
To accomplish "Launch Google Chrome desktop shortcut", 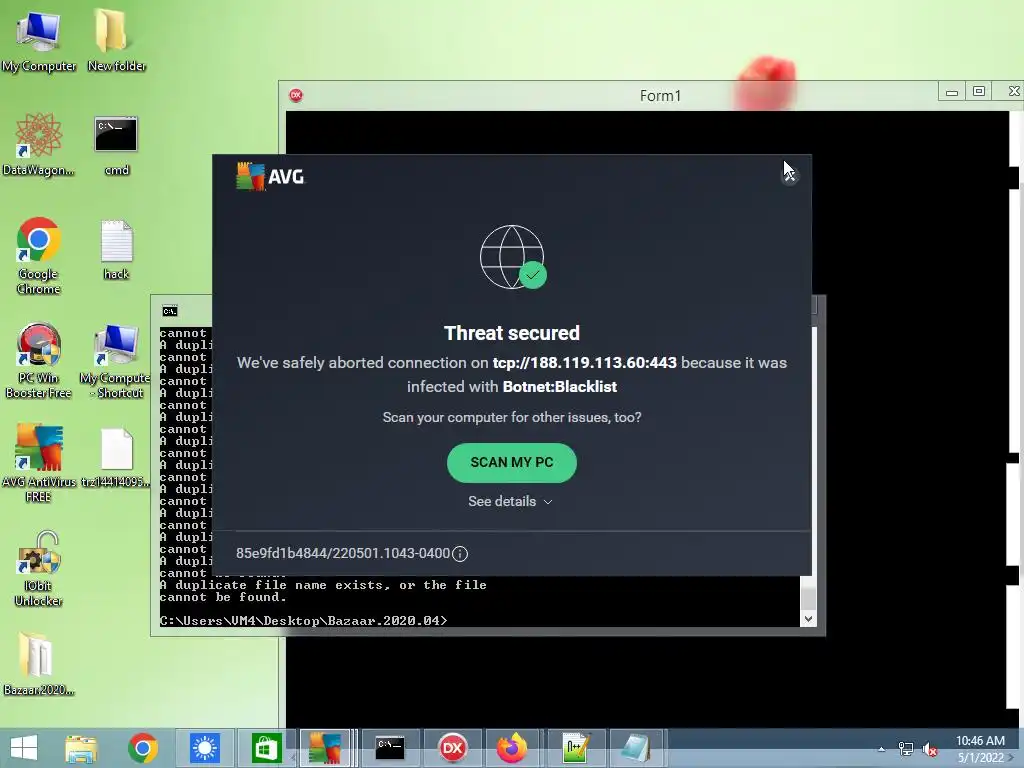I will coord(39,256).
